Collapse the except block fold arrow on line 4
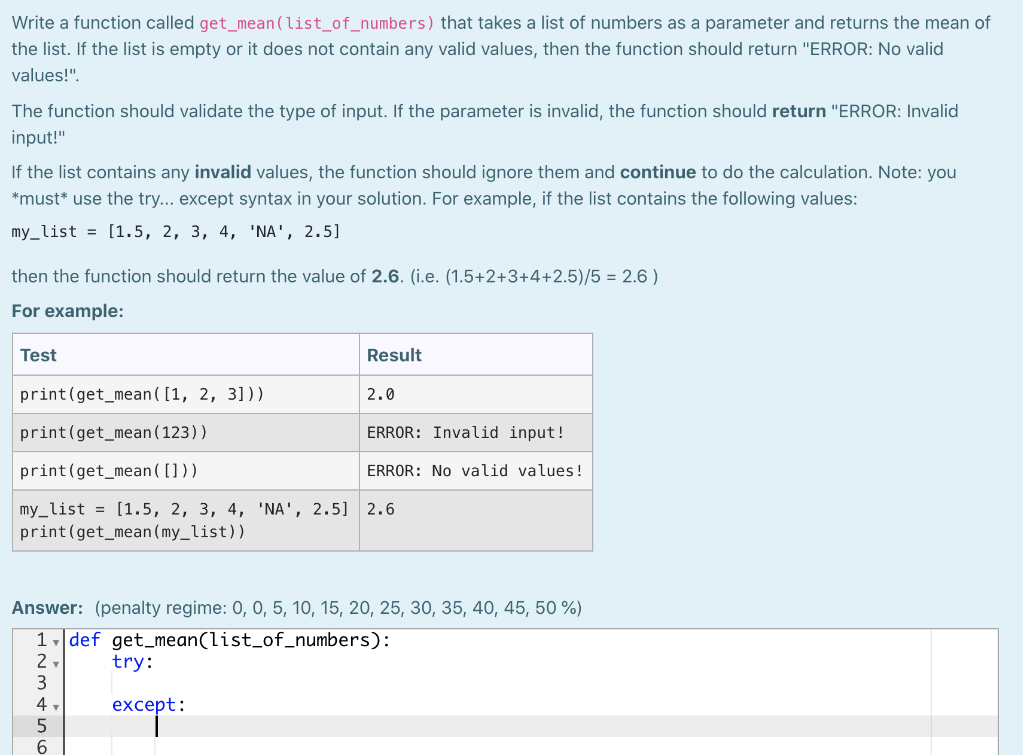This screenshot has height=755, width=1024. point(56,705)
